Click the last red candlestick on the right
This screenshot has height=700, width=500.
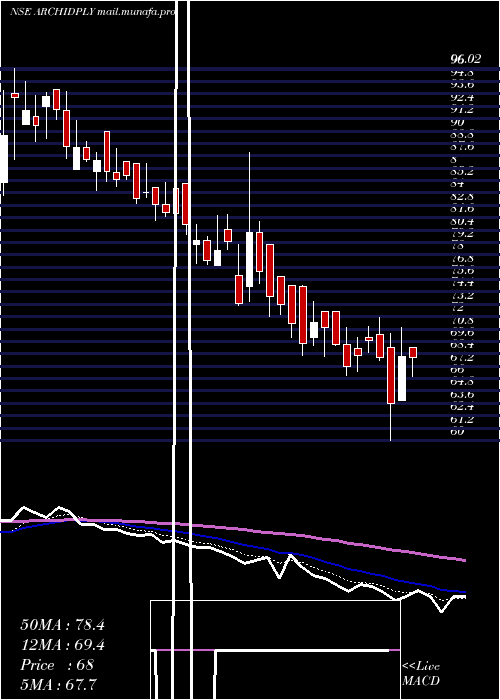click(x=413, y=352)
